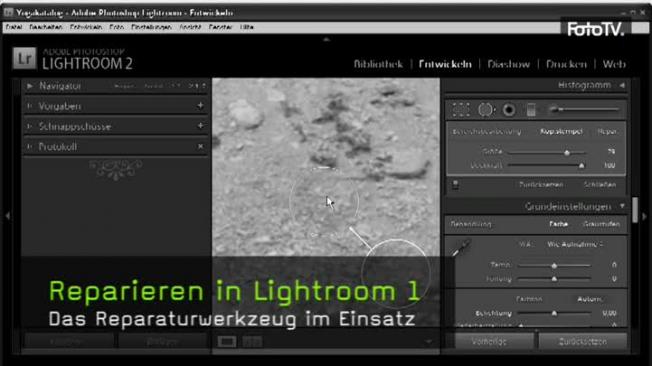Hide the top module panel arrow
Viewport: 652px width, 366px height.
click(x=326, y=40)
